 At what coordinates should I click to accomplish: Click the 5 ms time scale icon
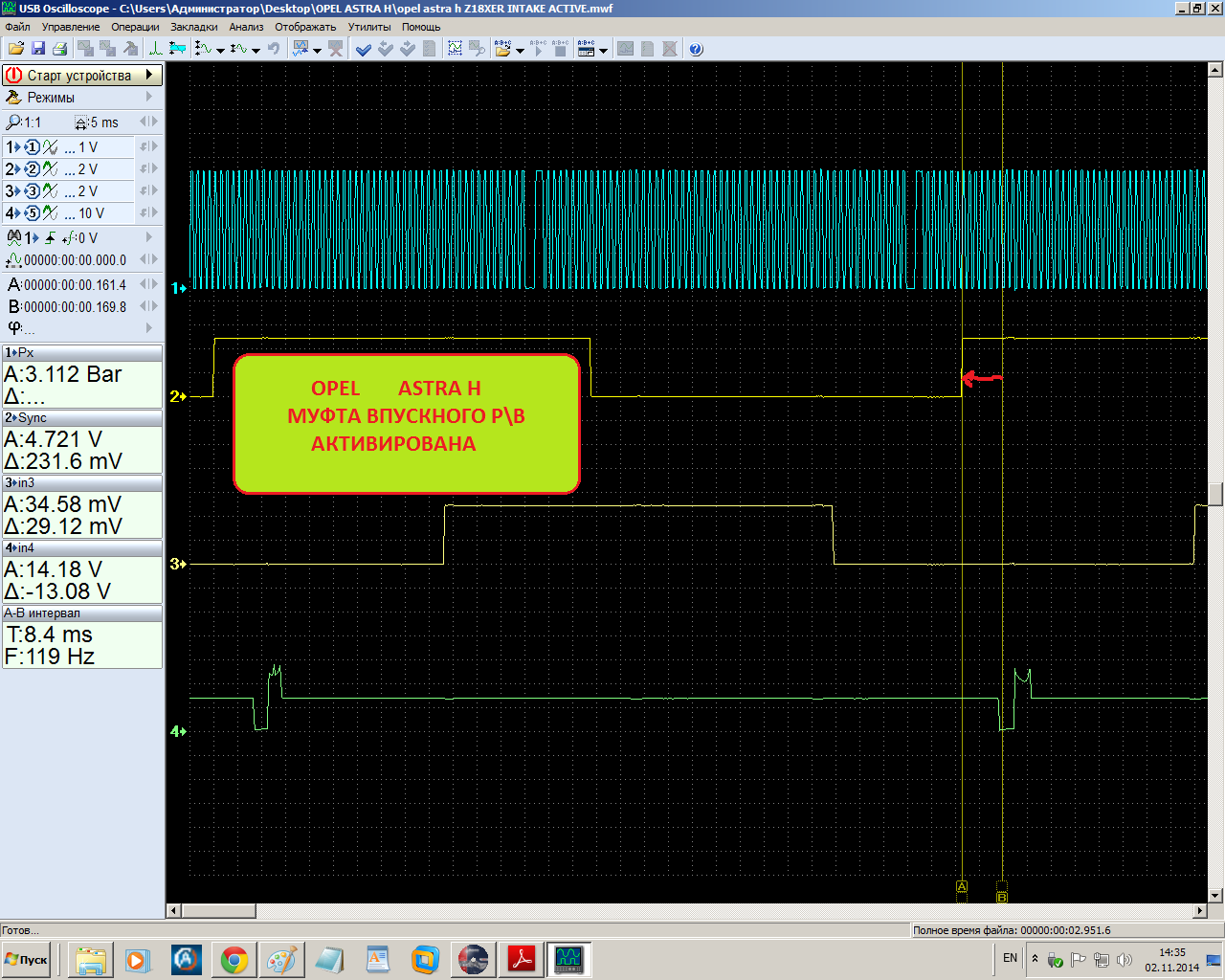coord(81,122)
